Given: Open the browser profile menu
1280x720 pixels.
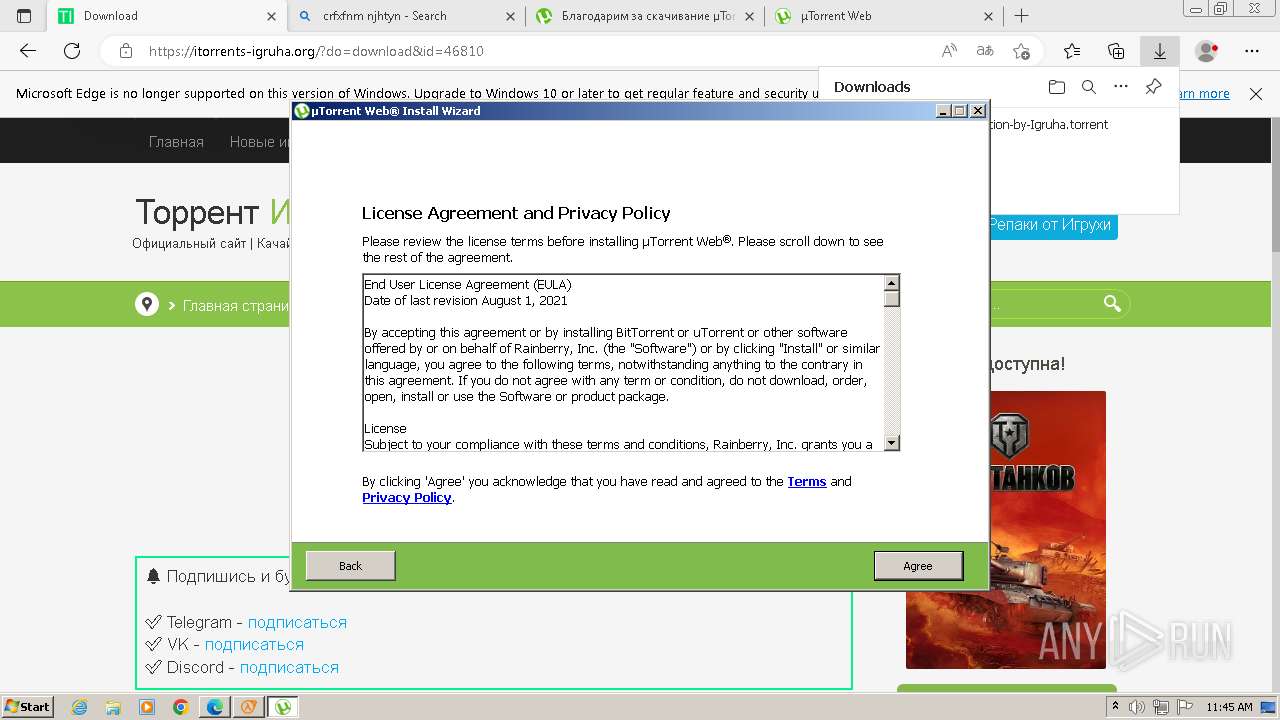Looking at the screenshot, I should [x=1207, y=51].
